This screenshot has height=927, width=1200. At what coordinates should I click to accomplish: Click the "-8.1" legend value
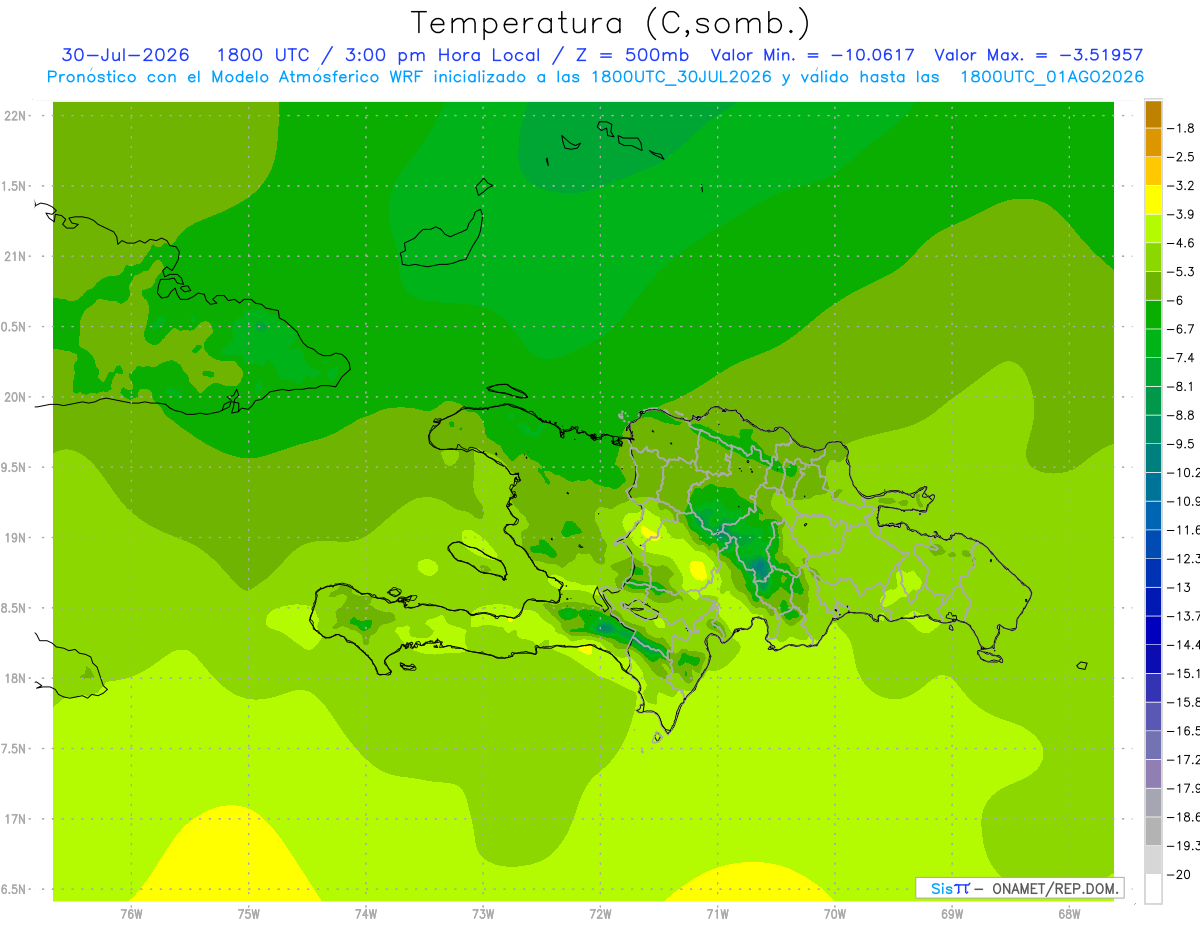[x=1182, y=386]
